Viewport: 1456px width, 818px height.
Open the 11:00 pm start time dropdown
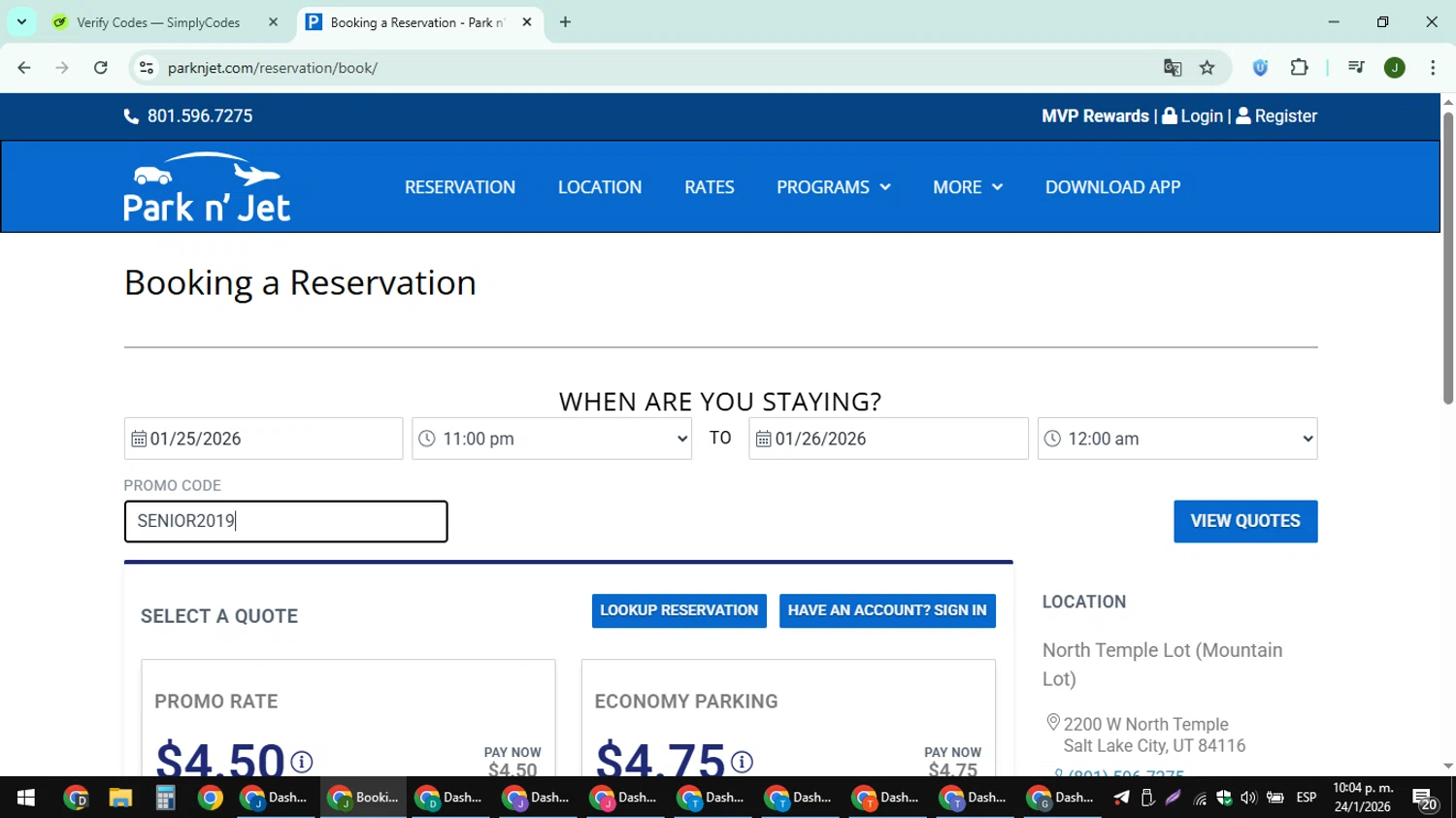click(551, 439)
